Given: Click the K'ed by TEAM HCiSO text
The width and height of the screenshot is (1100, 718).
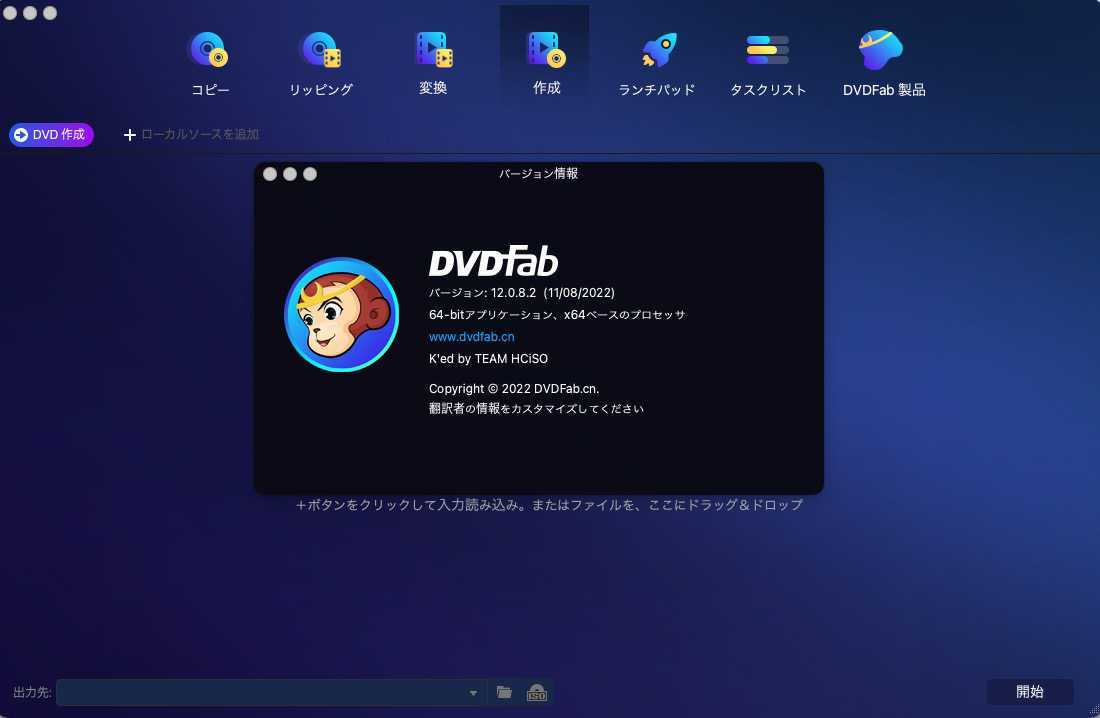Looking at the screenshot, I should (x=488, y=359).
